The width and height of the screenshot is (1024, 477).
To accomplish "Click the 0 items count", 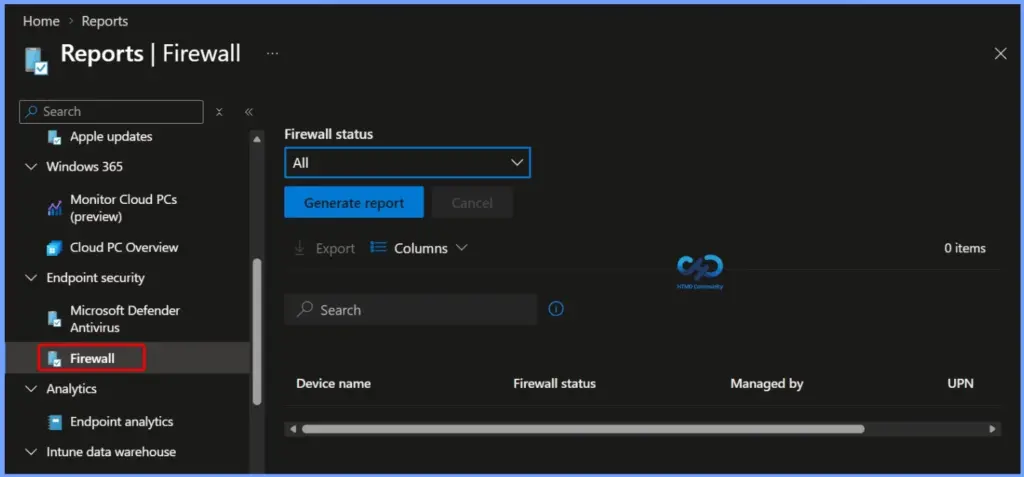I will (965, 248).
